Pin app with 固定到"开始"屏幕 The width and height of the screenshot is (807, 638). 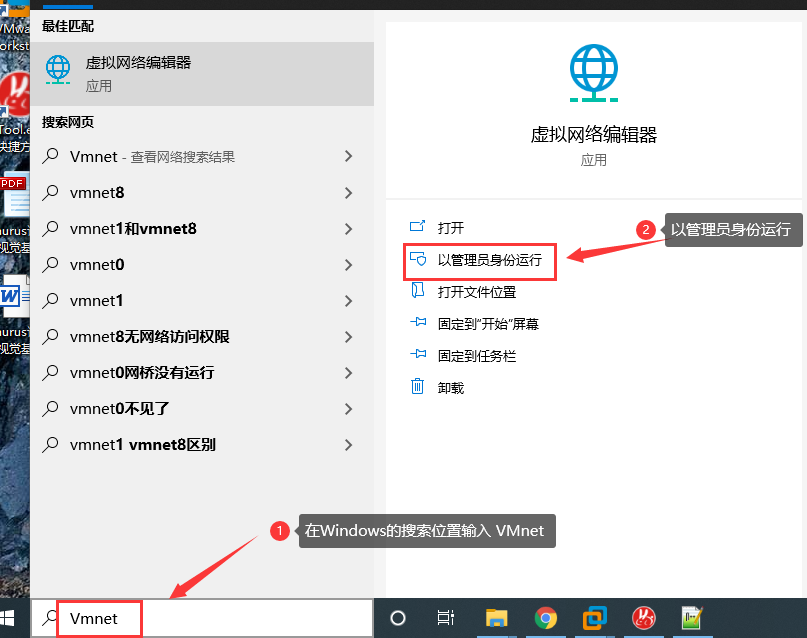click(x=488, y=324)
